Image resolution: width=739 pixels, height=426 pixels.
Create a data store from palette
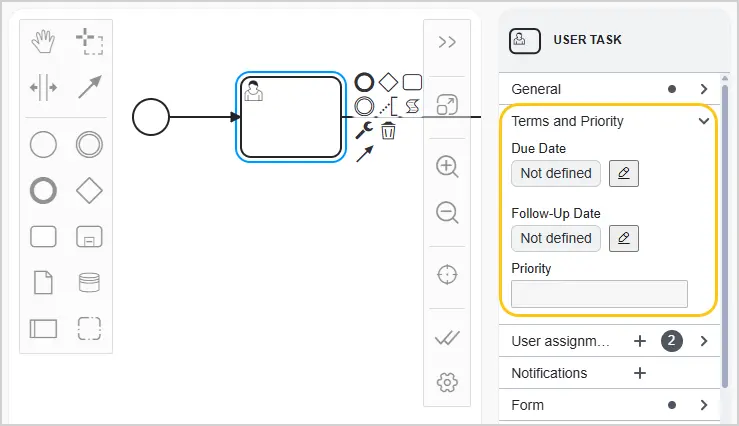coord(89,283)
